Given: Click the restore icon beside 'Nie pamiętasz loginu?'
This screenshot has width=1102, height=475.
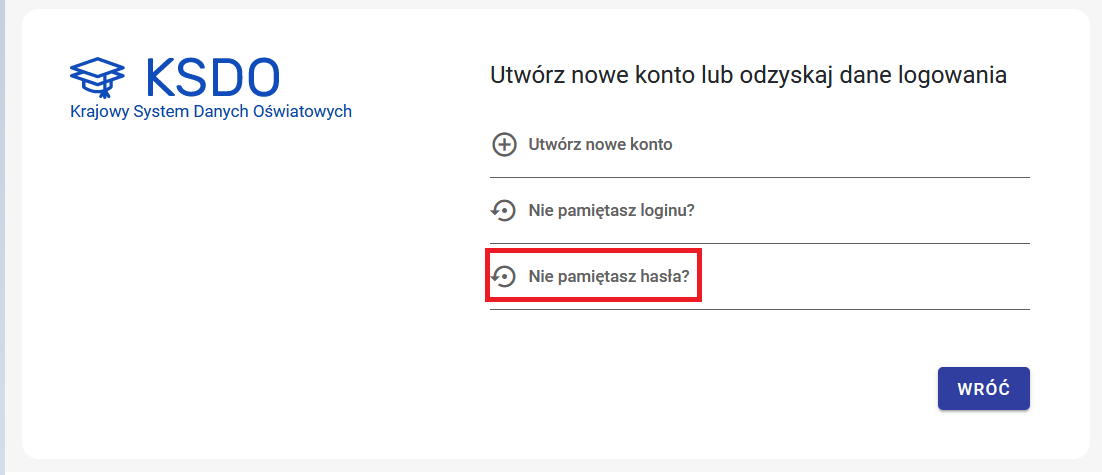Looking at the screenshot, I should click(503, 211).
